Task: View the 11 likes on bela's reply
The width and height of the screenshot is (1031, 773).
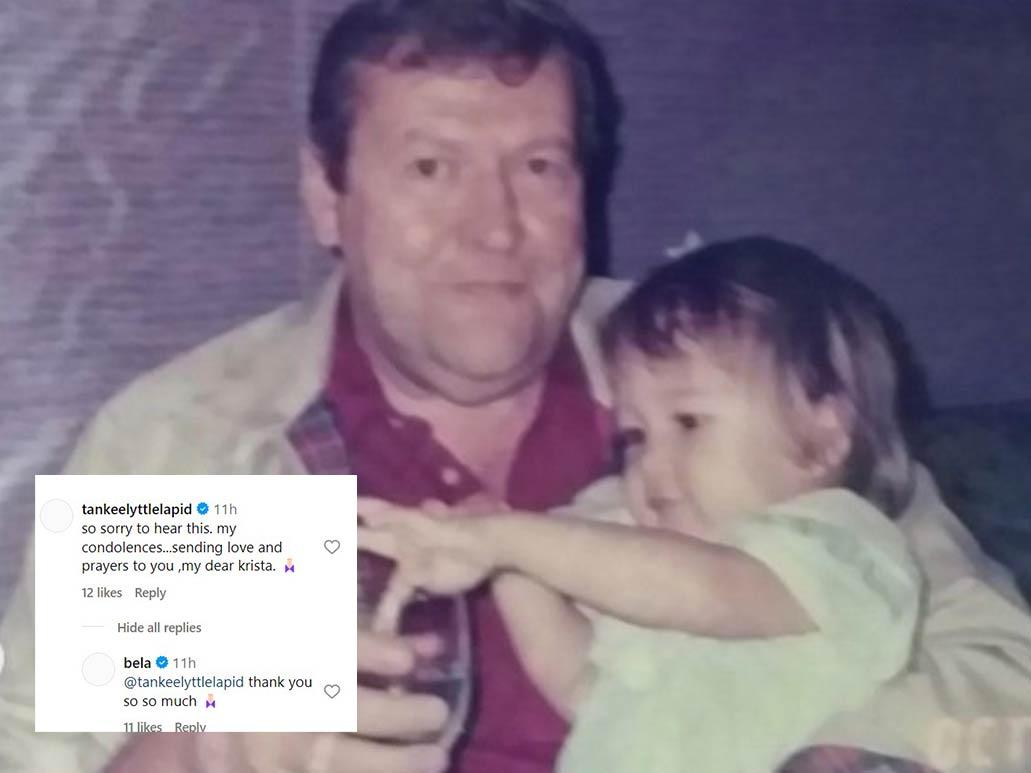Action: click(143, 727)
